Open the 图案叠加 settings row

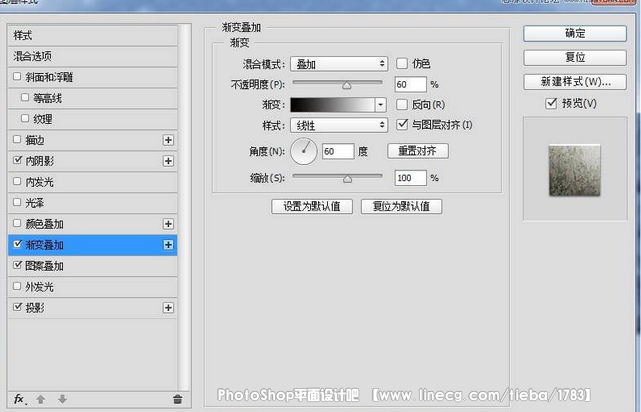coord(93,266)
